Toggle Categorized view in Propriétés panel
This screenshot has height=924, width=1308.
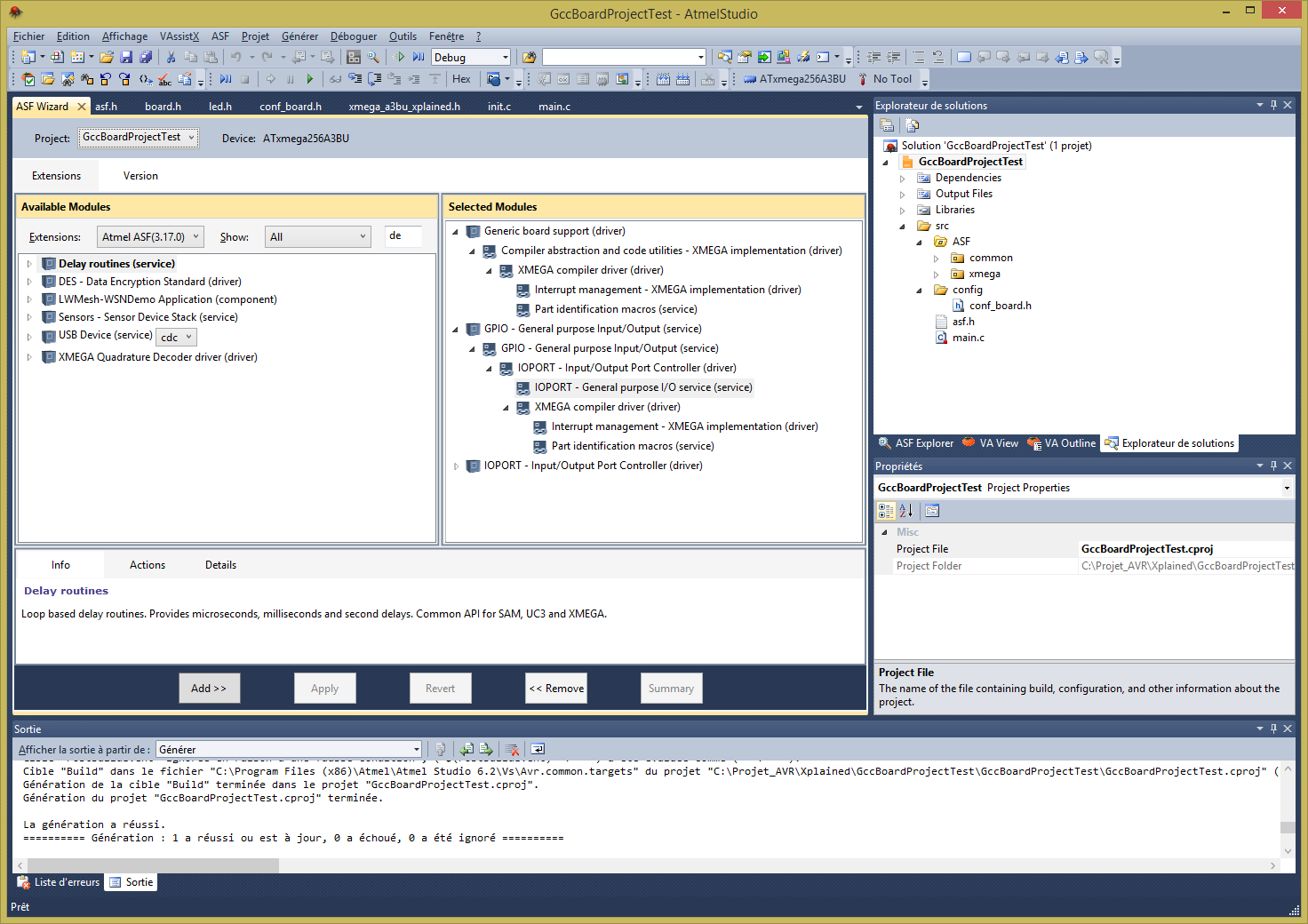click(x=886, y=511)
